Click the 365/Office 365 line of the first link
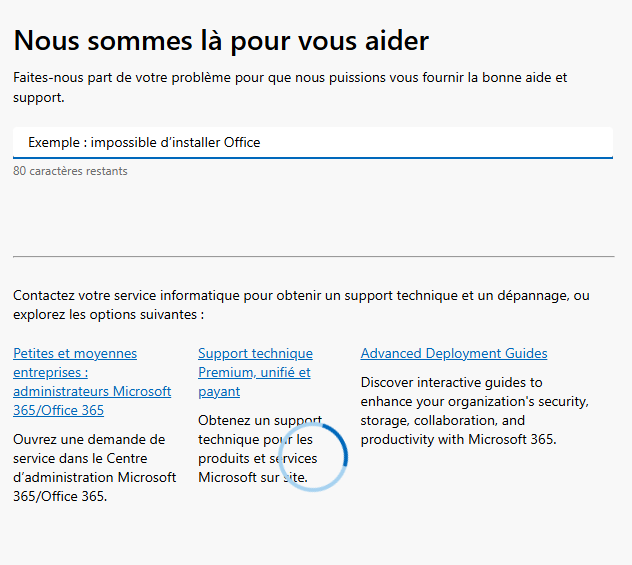 tap(58, 410)
